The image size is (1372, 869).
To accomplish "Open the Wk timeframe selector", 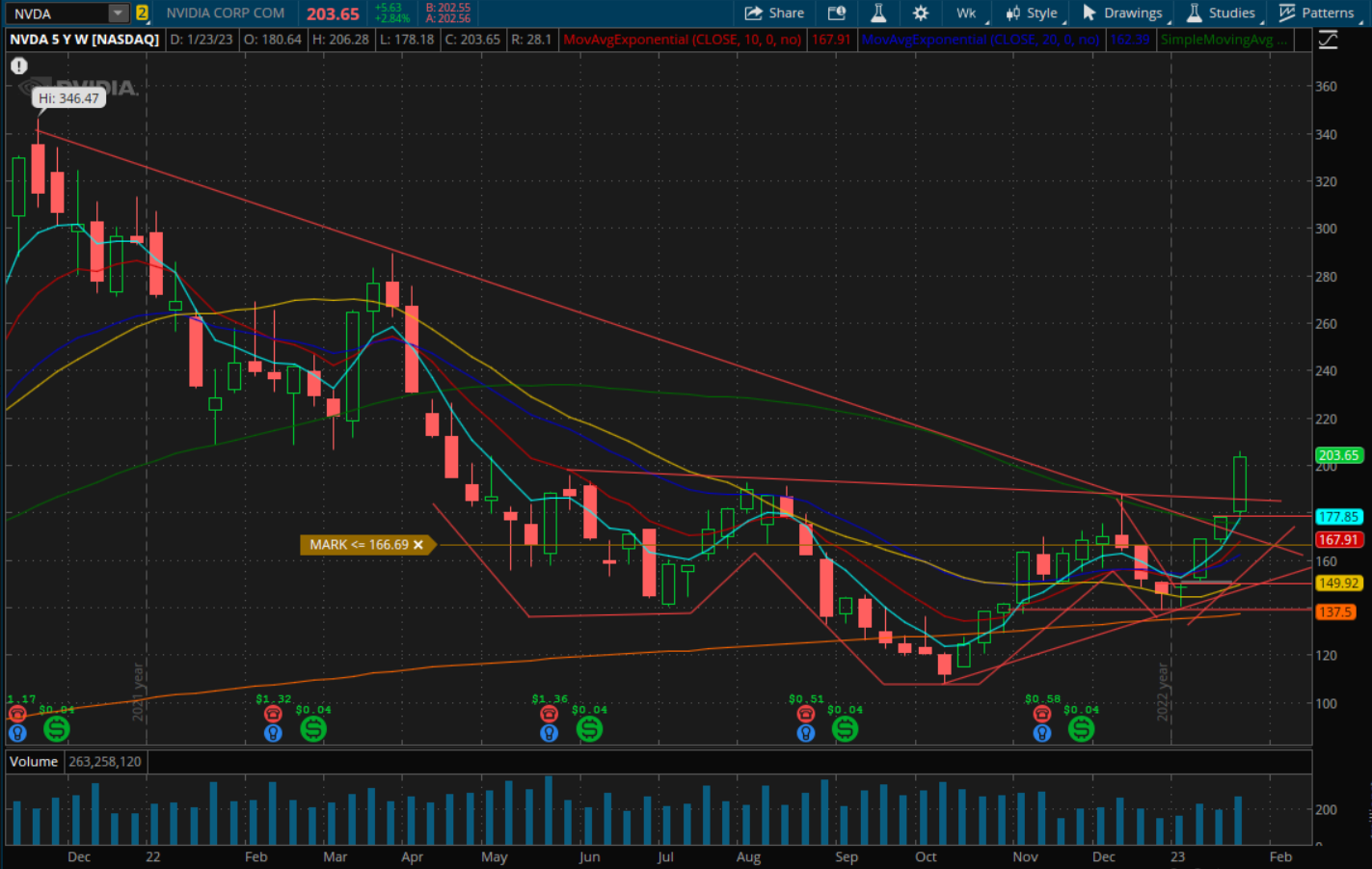I will (967, 13).
